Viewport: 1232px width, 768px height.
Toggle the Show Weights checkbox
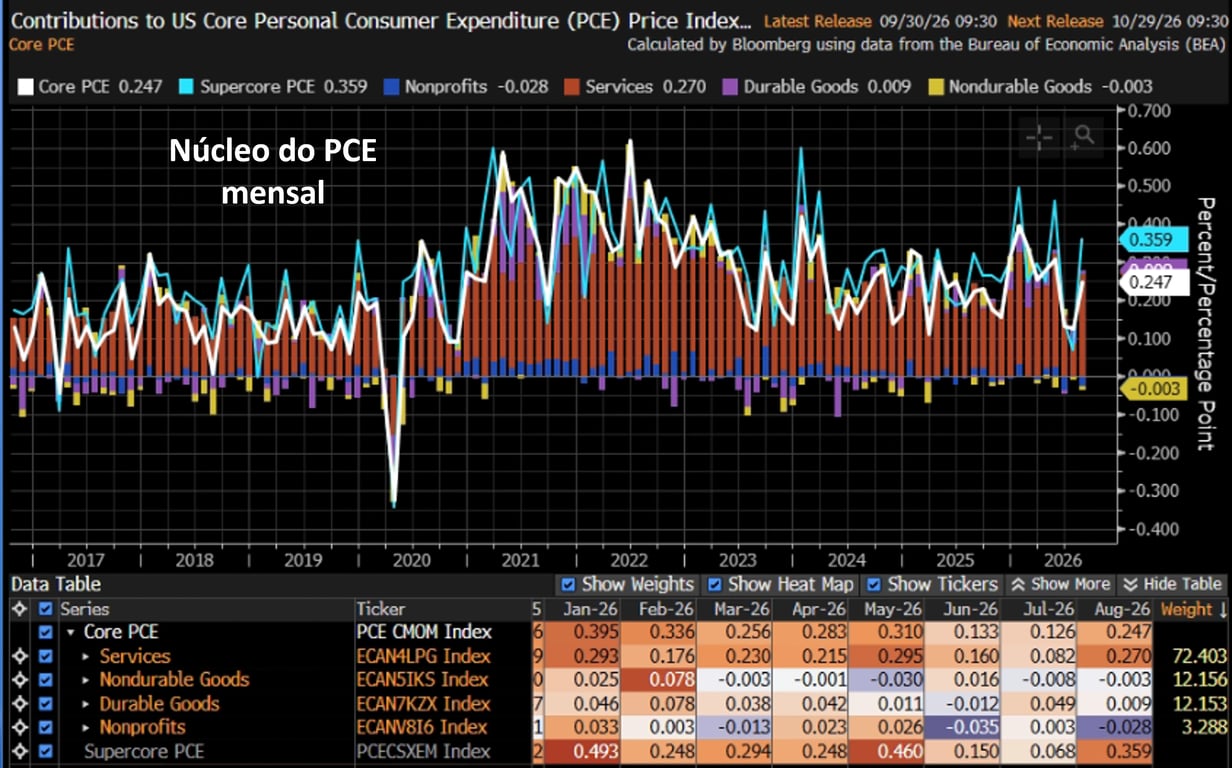[x=568, y=584]
